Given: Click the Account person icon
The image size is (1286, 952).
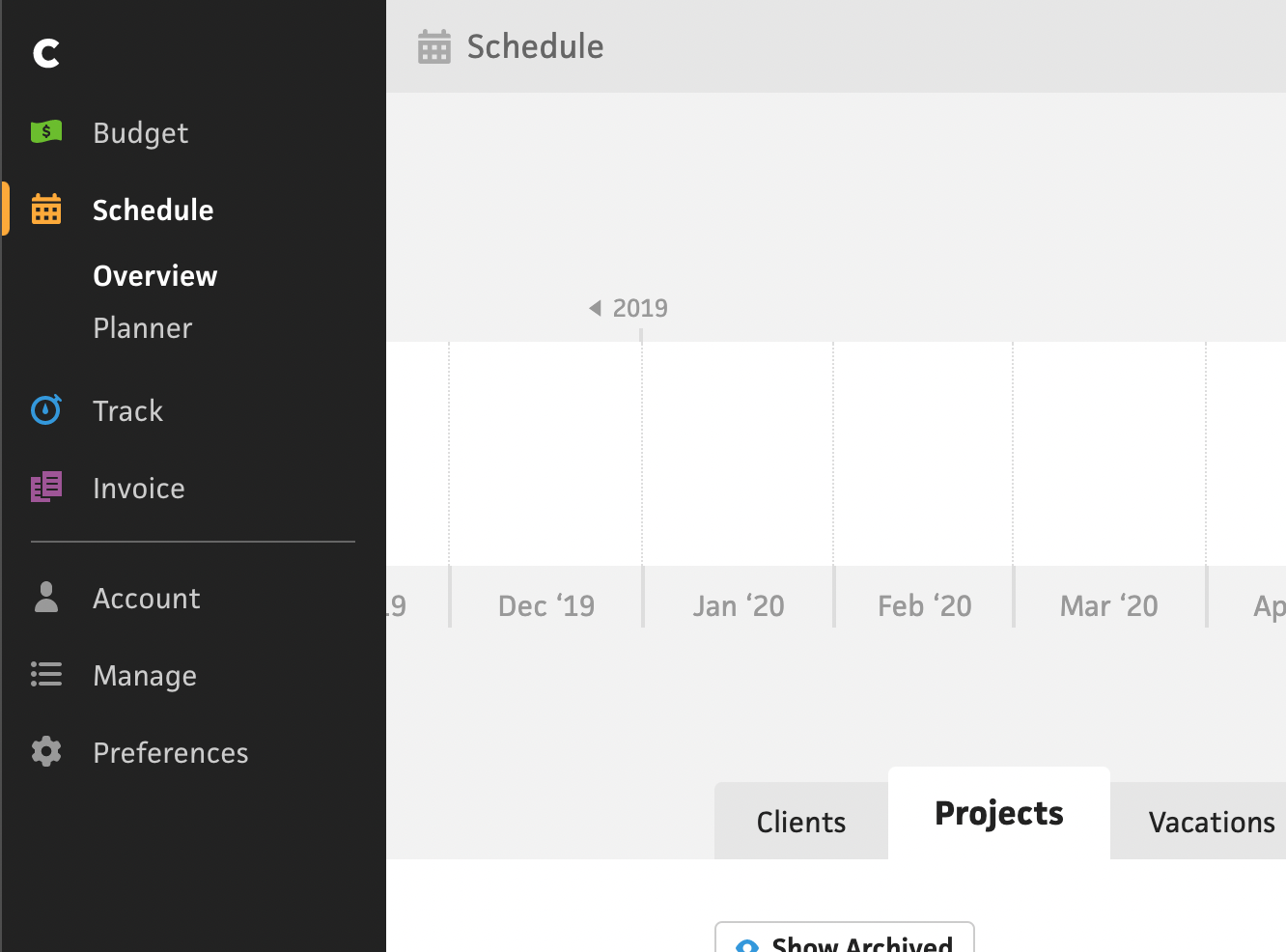Looking at the screenshot, I should tap(46, 598).
